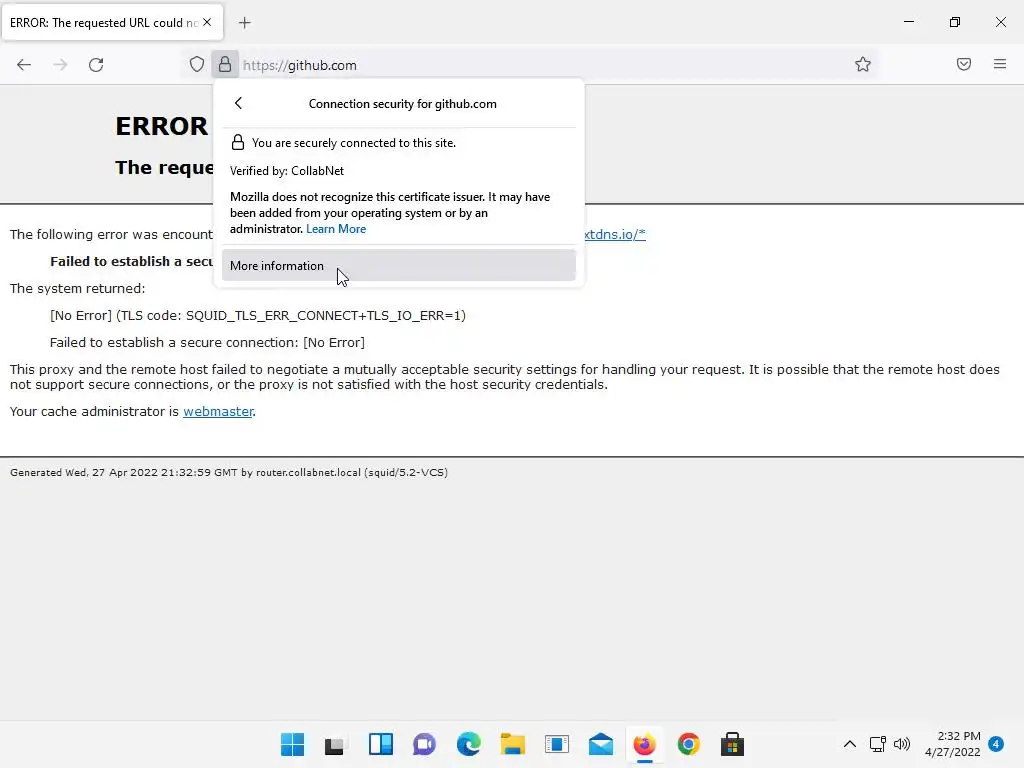Click the Firefox taskbar icon

coord(645,744)
